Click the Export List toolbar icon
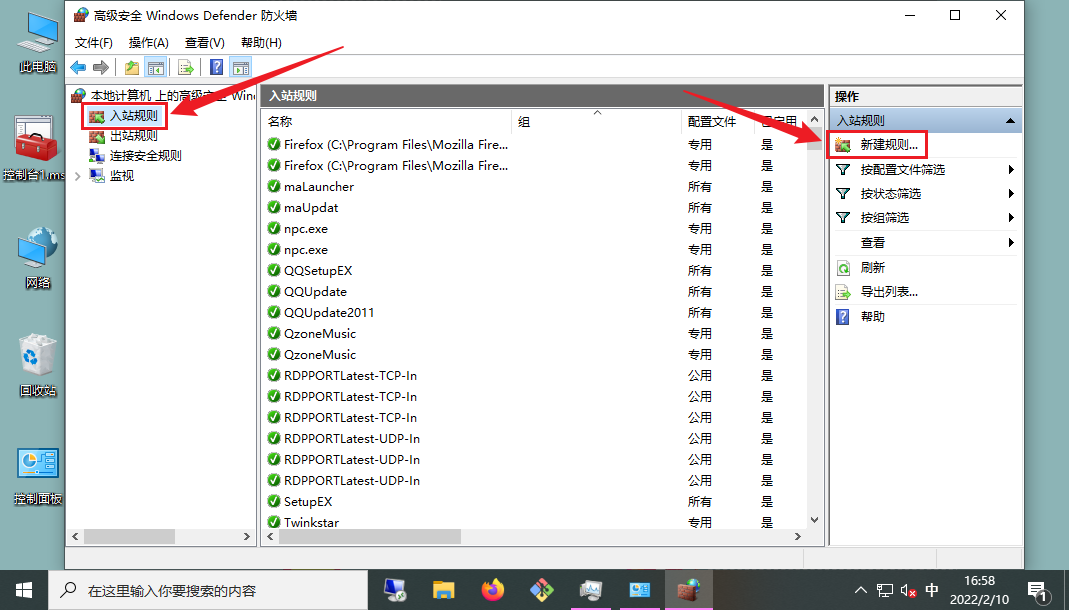 coord(185,67)
